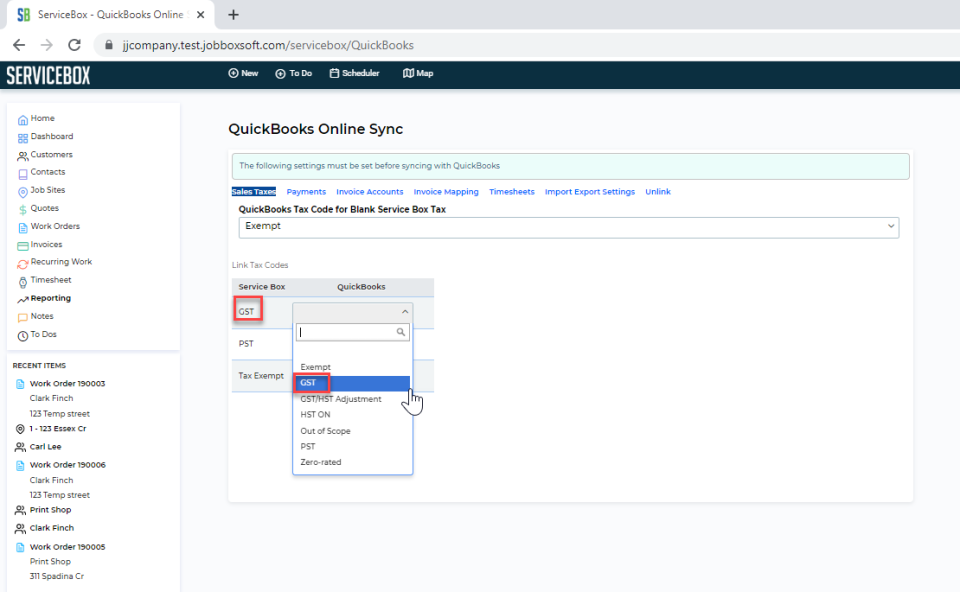Click the To Dos clock icon
This screenshot has height=592, width=960.
pyautogui.click(x=23, y=336)
